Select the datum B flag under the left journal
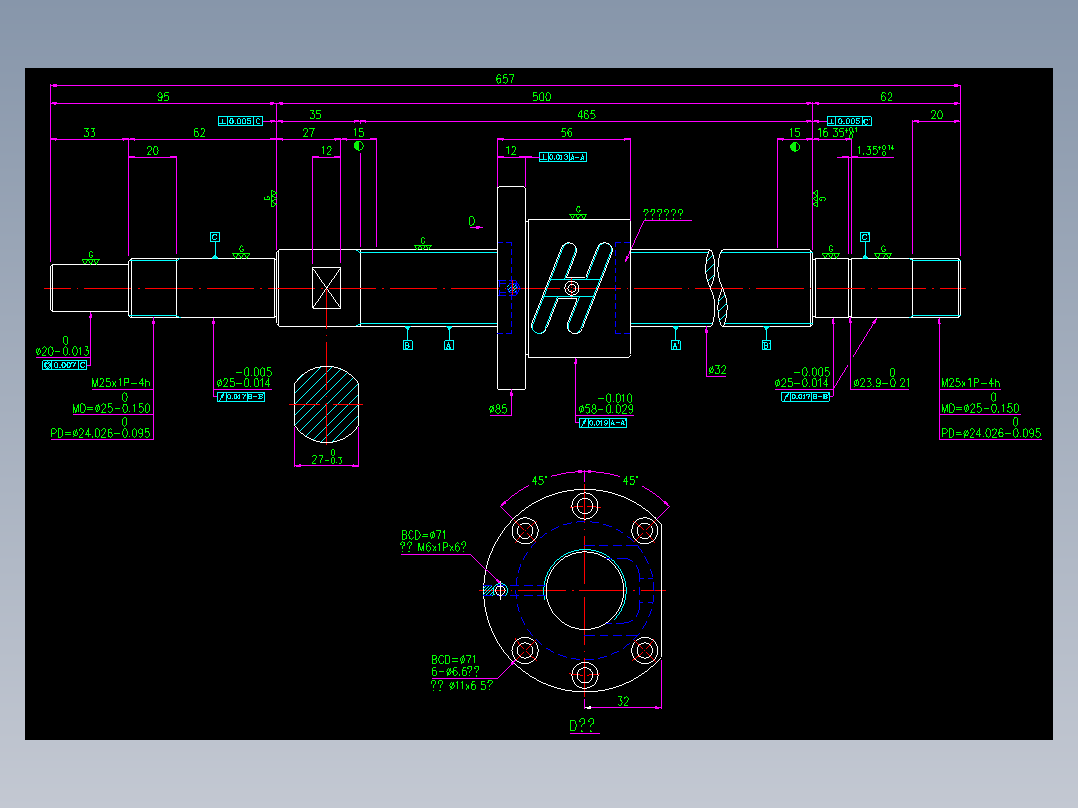 coord(406,345)
